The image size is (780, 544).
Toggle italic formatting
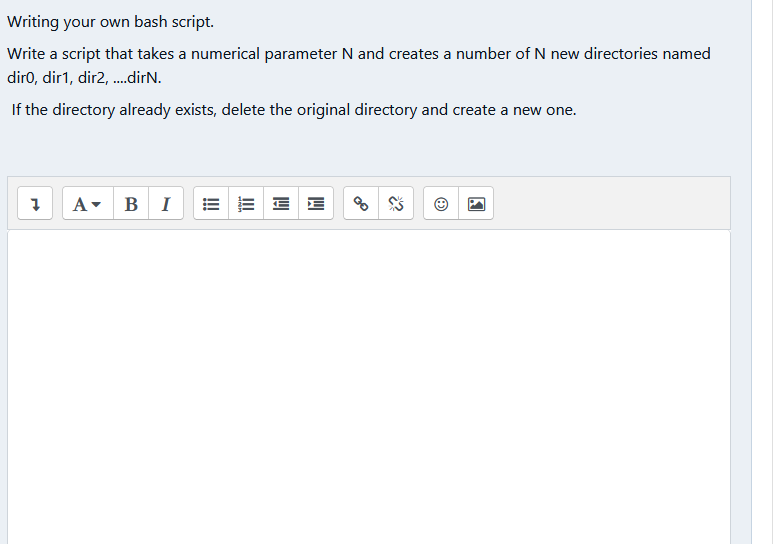[166, 203]
